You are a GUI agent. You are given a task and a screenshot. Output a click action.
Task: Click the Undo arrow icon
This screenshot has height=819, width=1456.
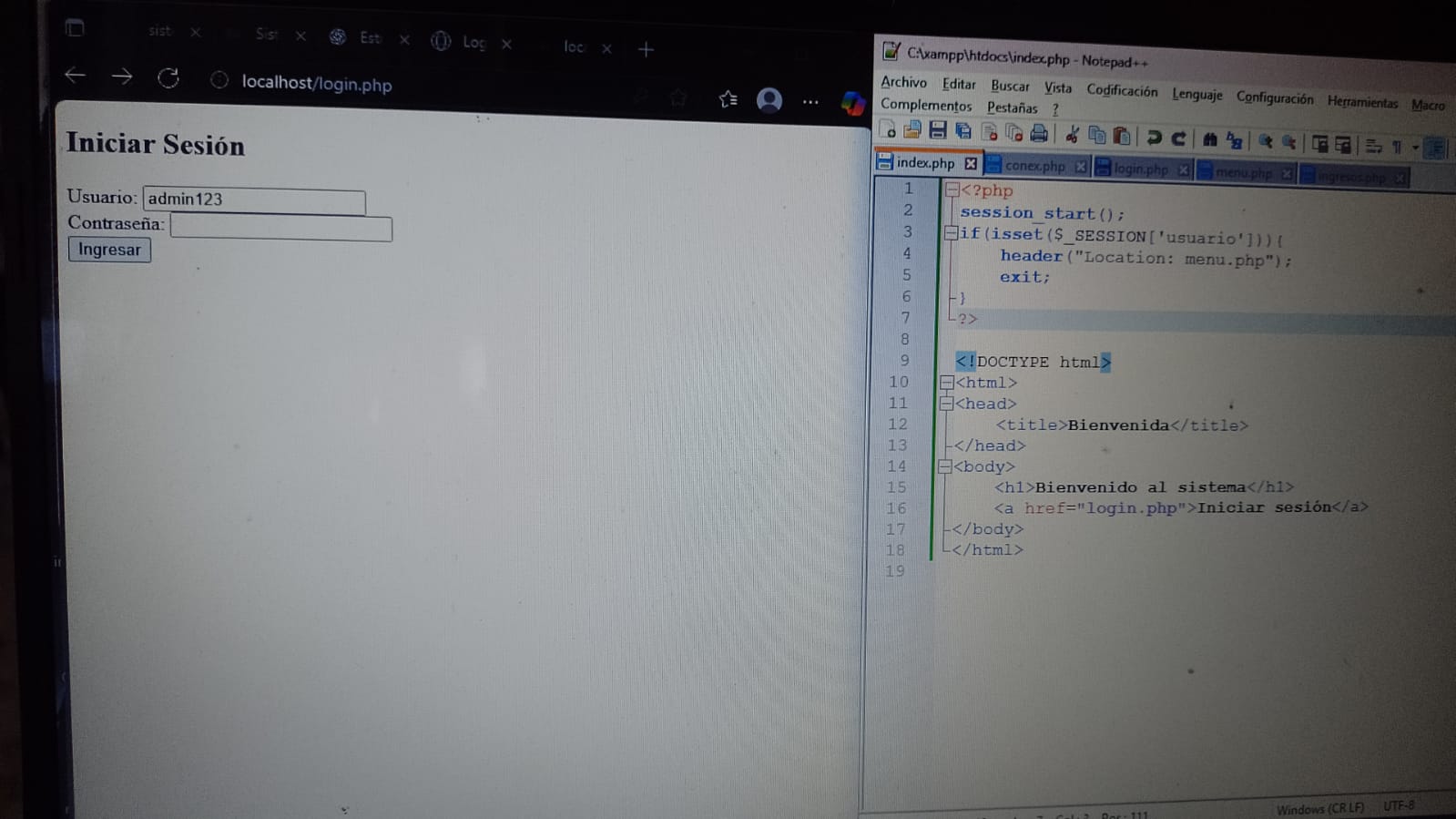[x=1153, y=138]
